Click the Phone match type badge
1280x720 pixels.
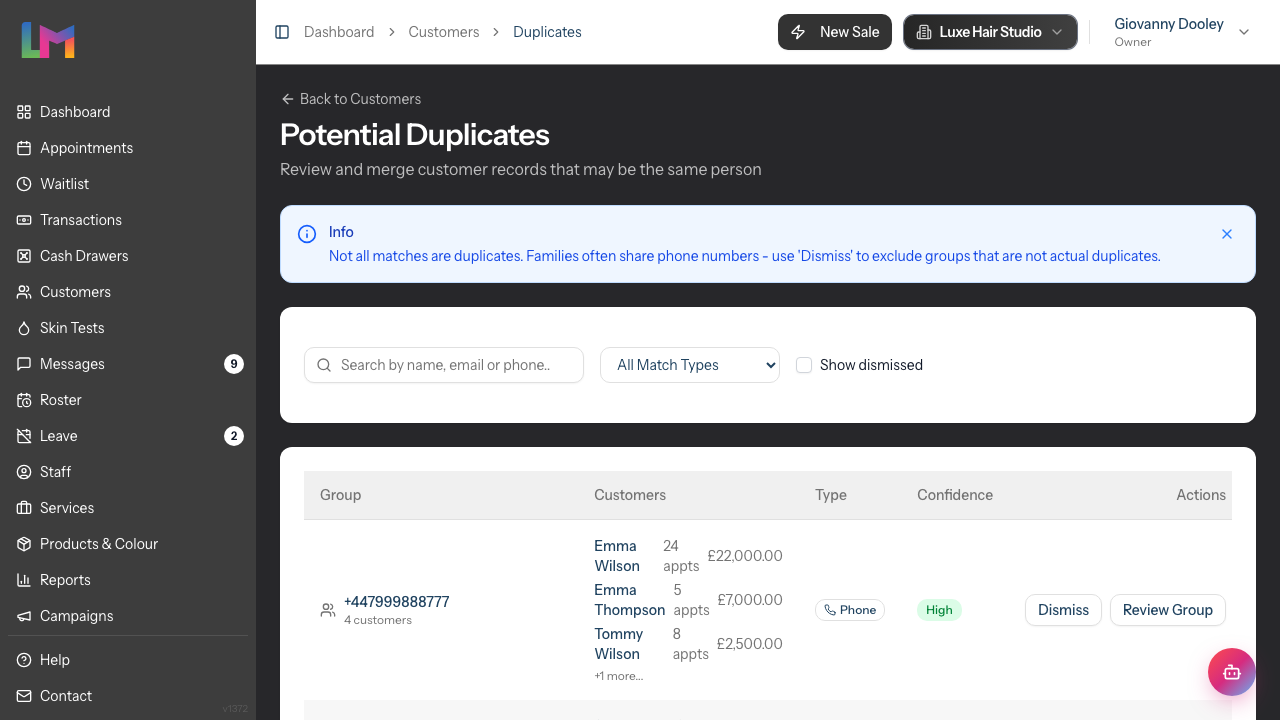(x=850, y=610)
